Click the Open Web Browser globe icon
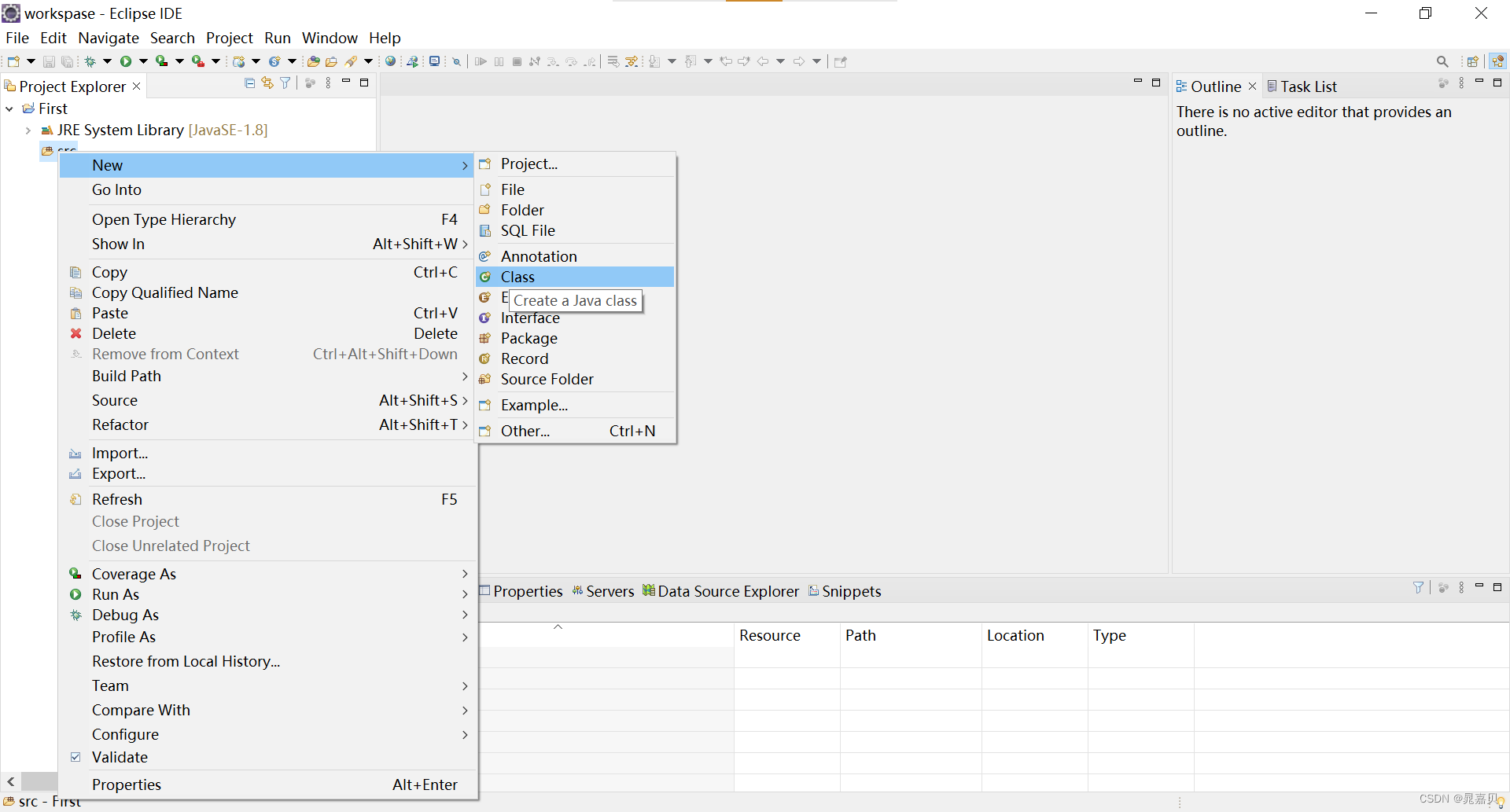The width and height of the screenshot is (1510, 812). coord(390,61)
